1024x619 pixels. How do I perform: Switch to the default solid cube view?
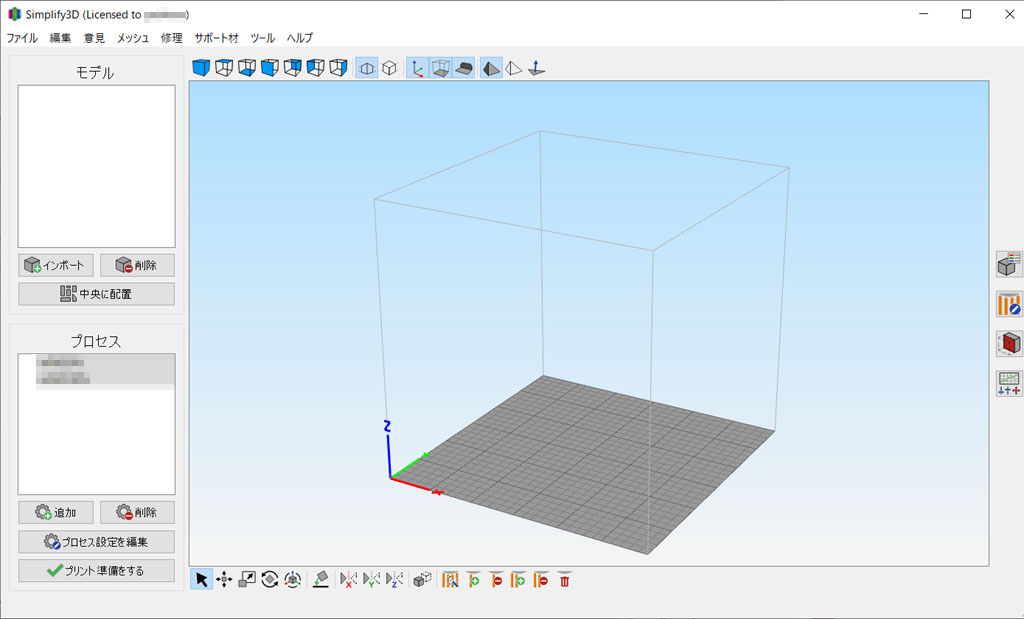(x=201, y=68)
